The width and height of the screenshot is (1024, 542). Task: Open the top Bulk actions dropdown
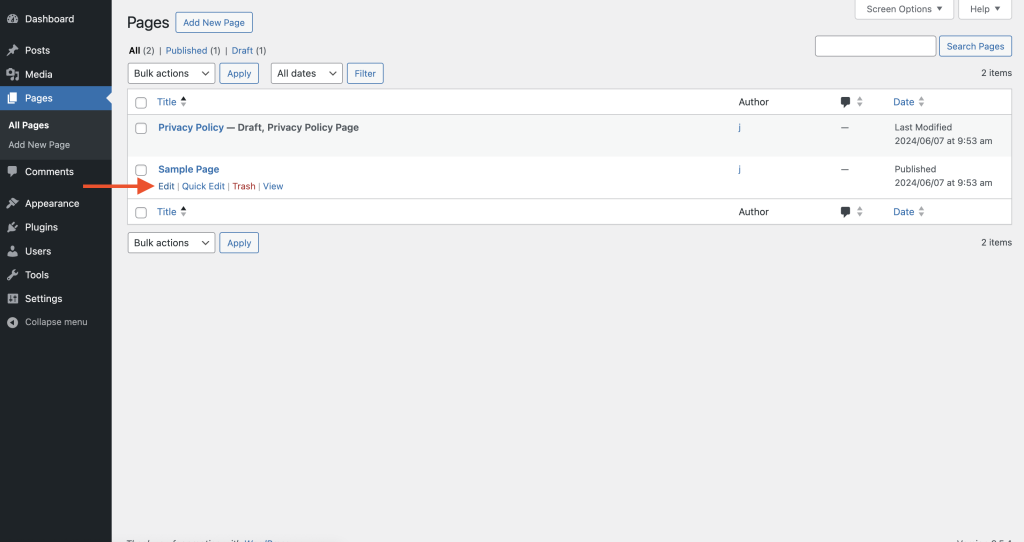[x=171, y=73]
